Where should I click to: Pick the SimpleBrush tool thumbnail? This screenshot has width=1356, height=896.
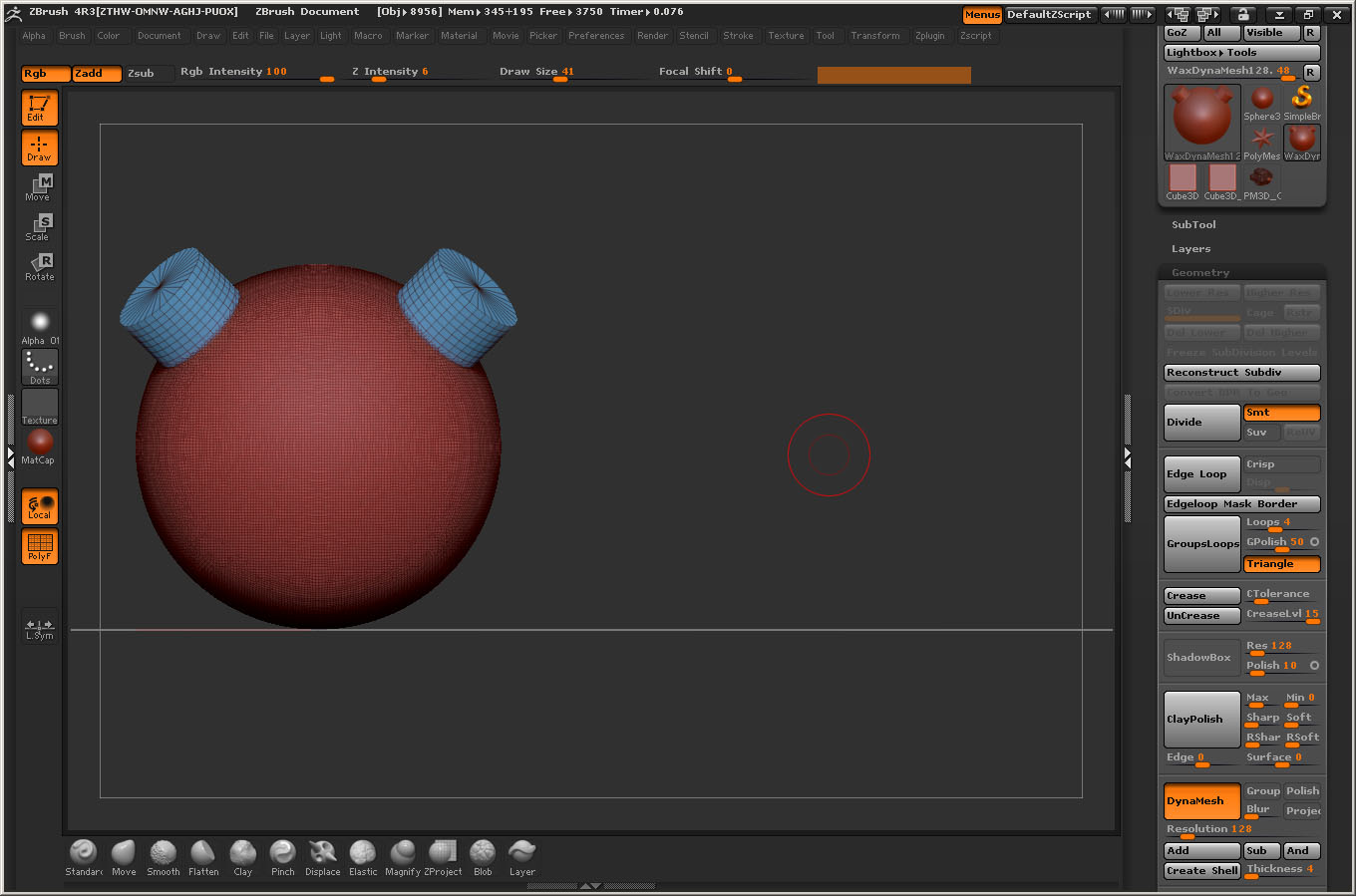pos(1302,103)
